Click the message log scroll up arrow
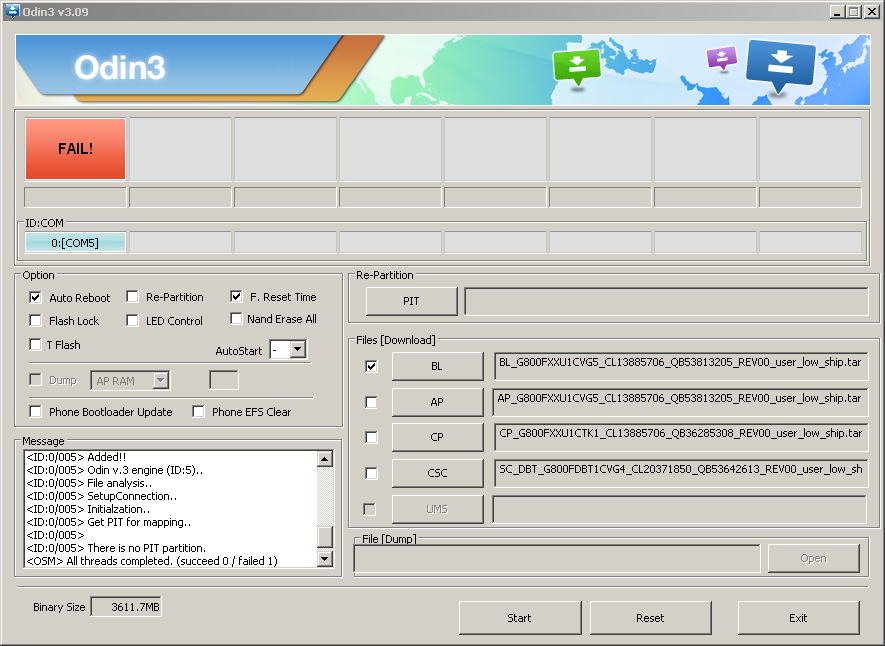Screen dimensions: 885x646 click(x=325, y=459)
